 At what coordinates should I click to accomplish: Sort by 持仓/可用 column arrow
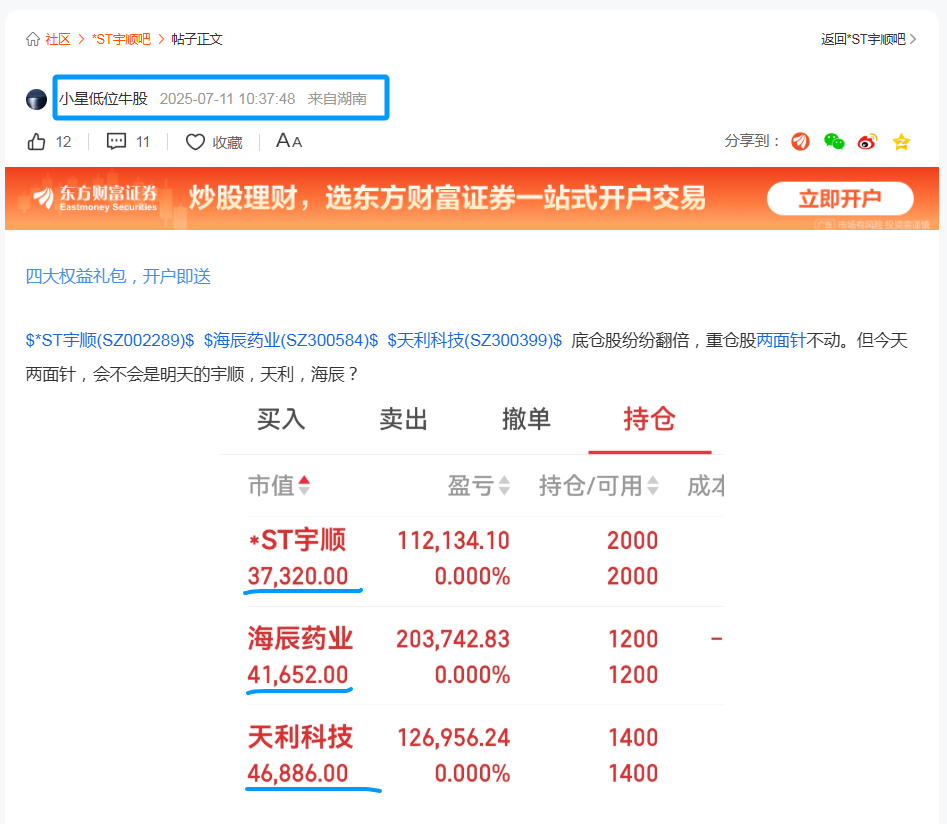coord(652,485)
